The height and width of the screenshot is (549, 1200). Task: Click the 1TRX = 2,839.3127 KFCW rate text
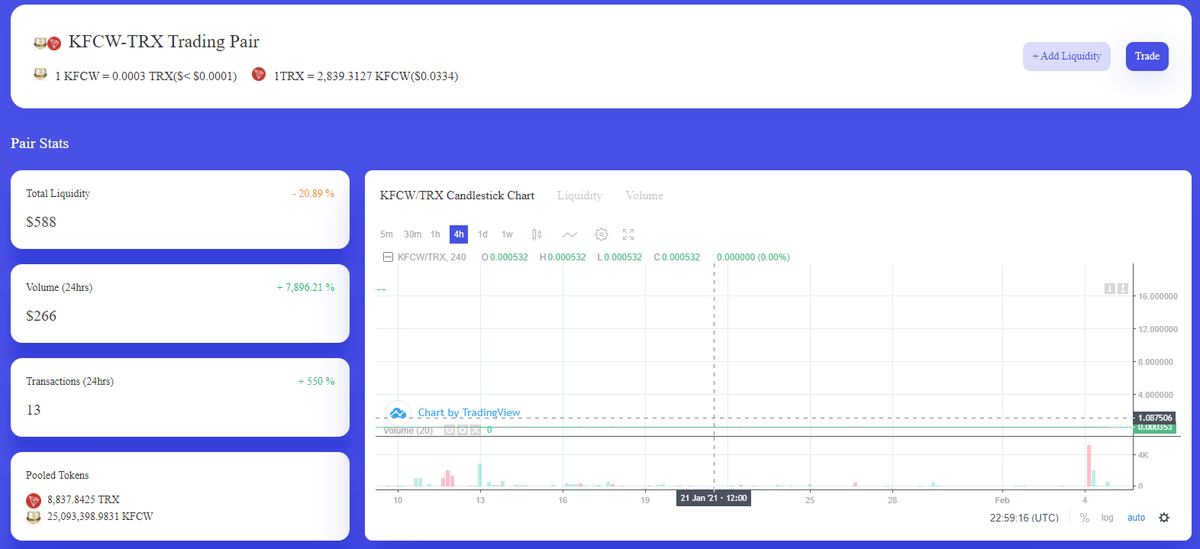click(x=365, y=75)
